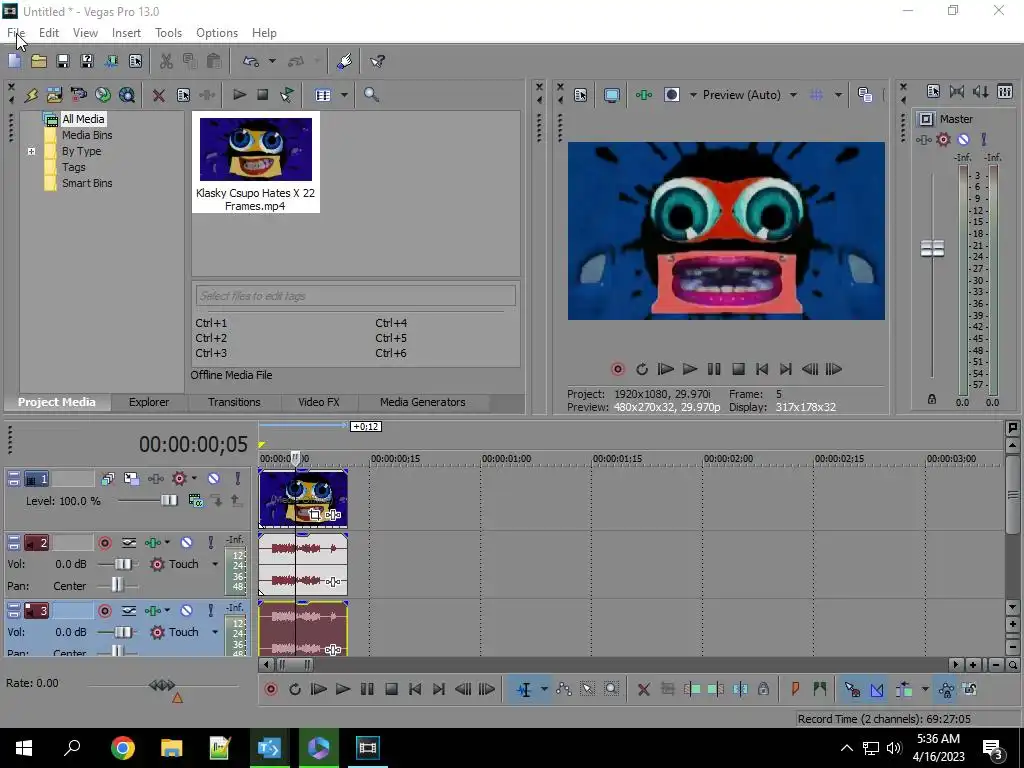Screen dimensions: 1024x768
Task: Switch to the Explorer tab
Action: (149, 402)
